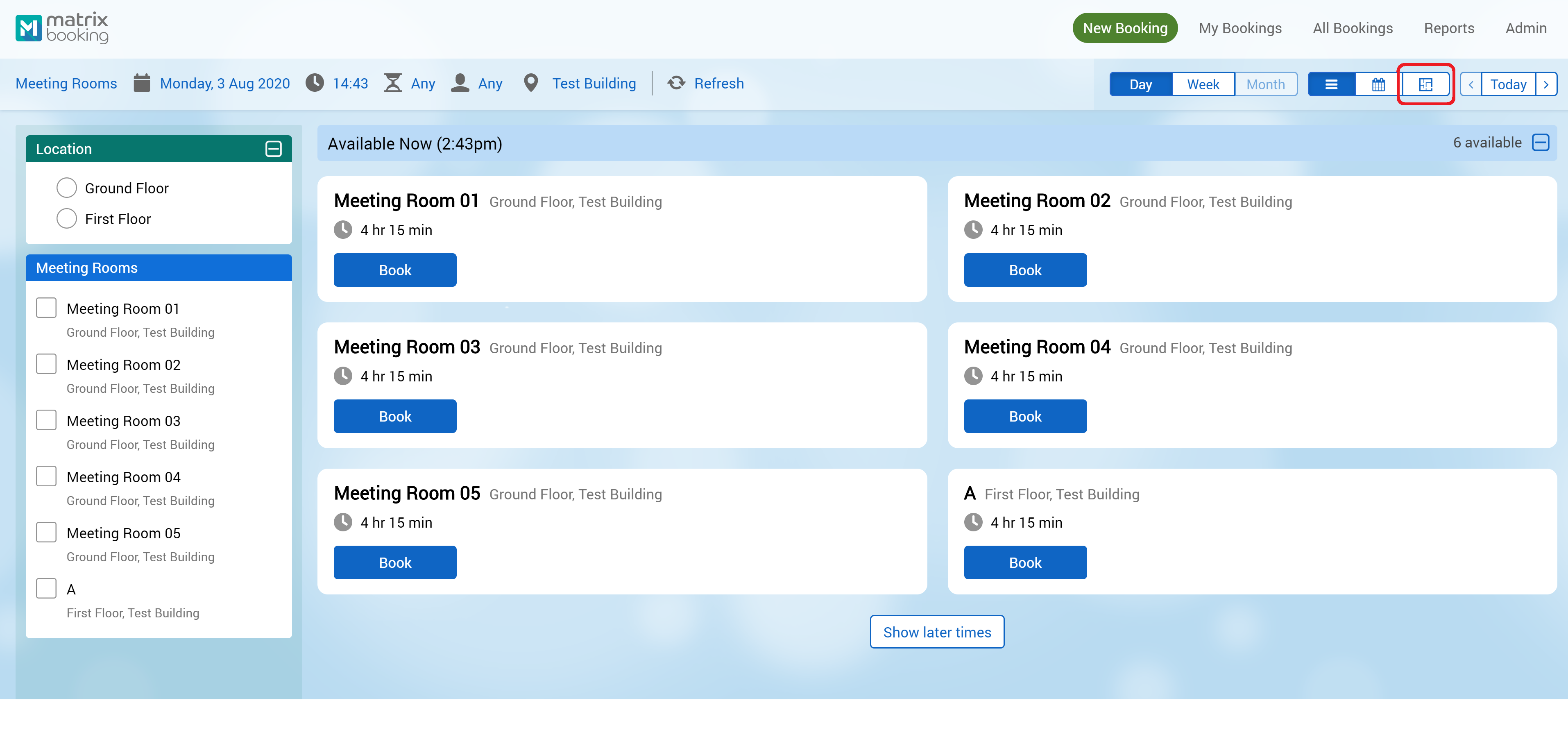Switch to the calendar grid view icon
The height and width of the screenshot is (737, 1568).
pos(1378,84)
